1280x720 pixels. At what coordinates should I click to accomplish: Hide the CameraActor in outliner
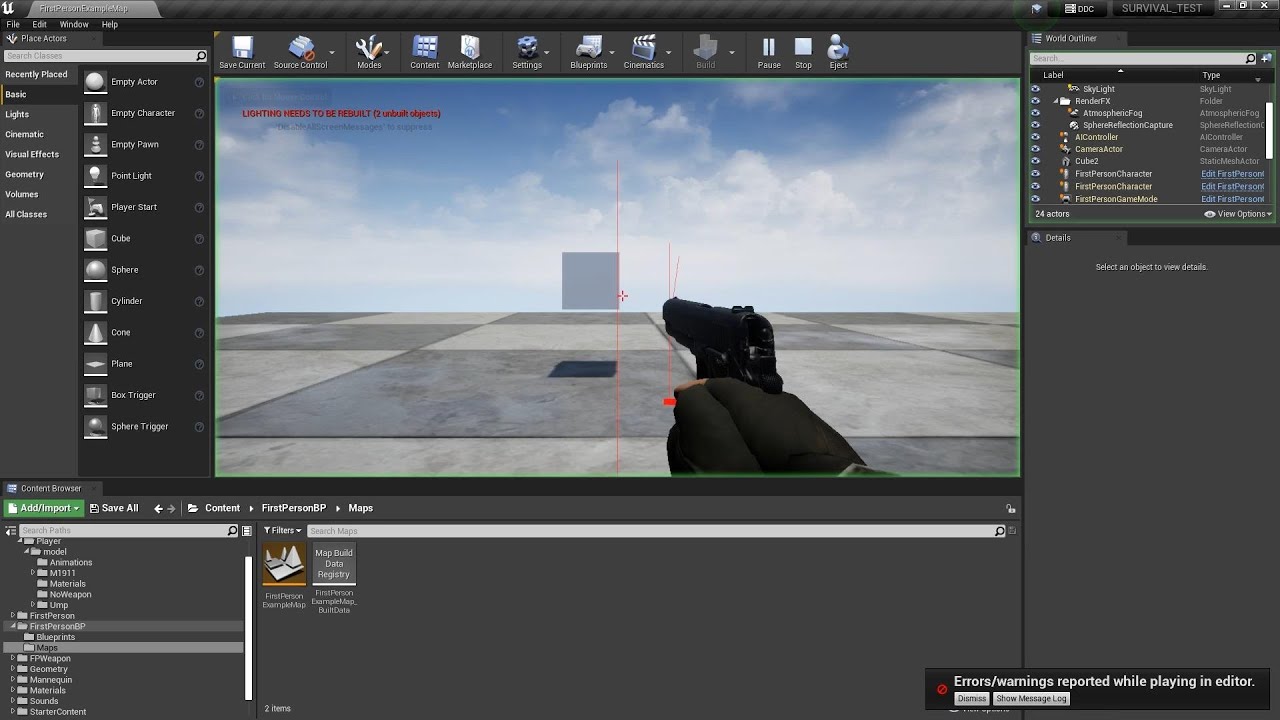(x=1035, y=149)
